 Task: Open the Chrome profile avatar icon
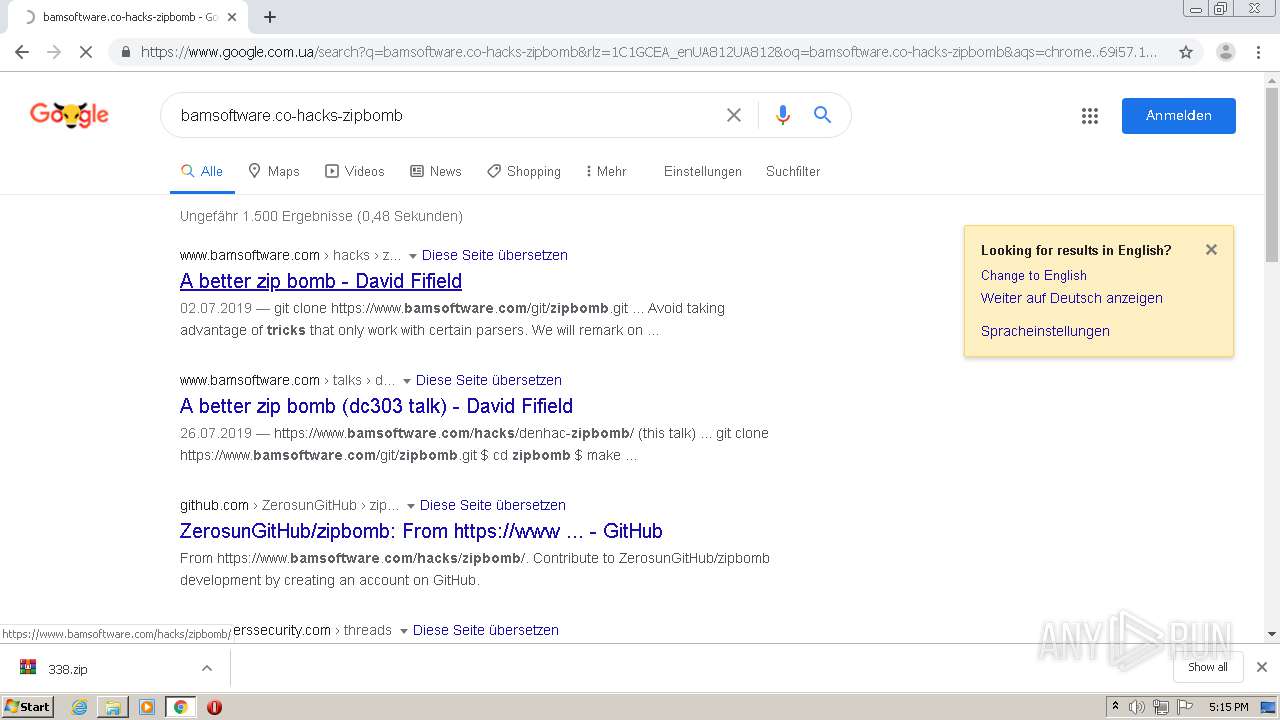click(x=1225, y=52)
